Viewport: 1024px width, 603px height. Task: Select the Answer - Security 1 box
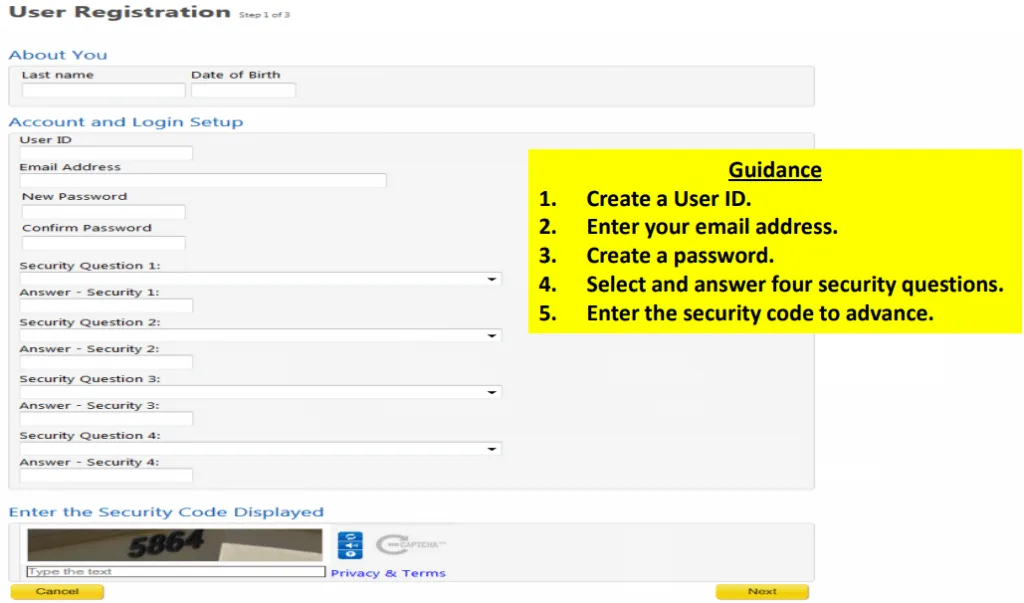[106, 306]
